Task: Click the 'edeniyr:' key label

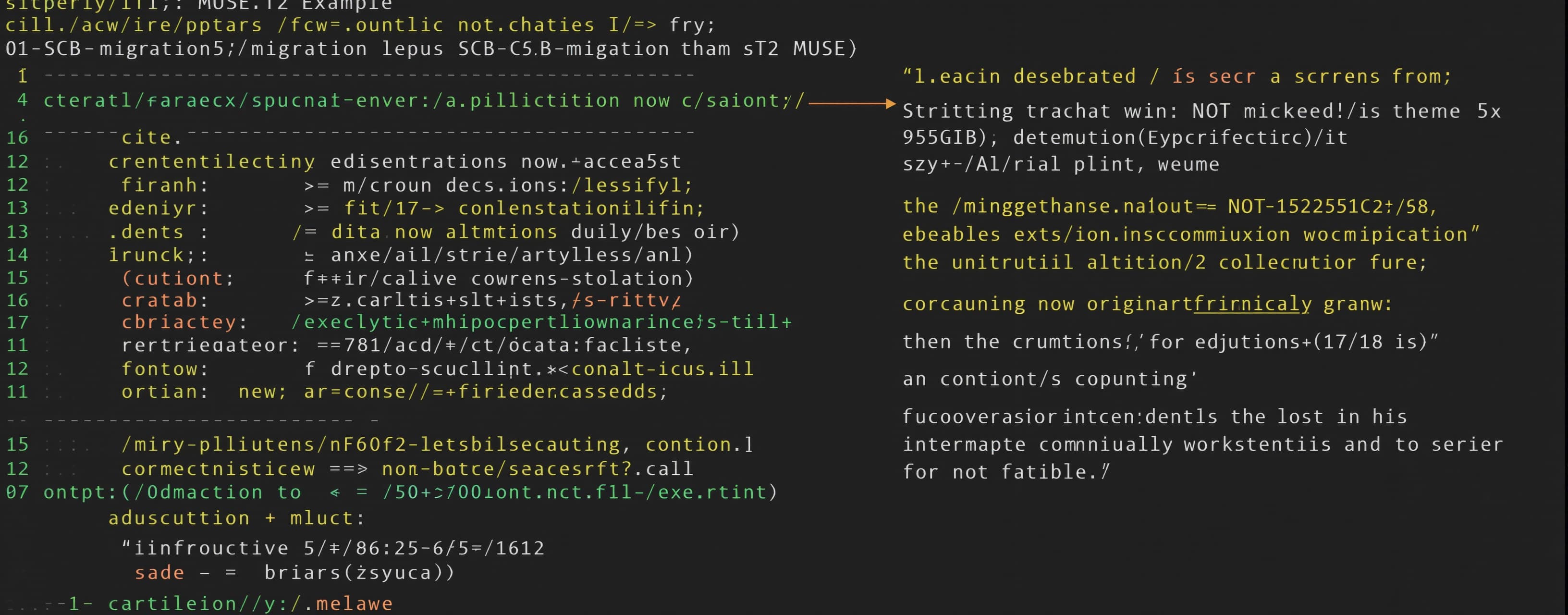Action: coord(158,208)
